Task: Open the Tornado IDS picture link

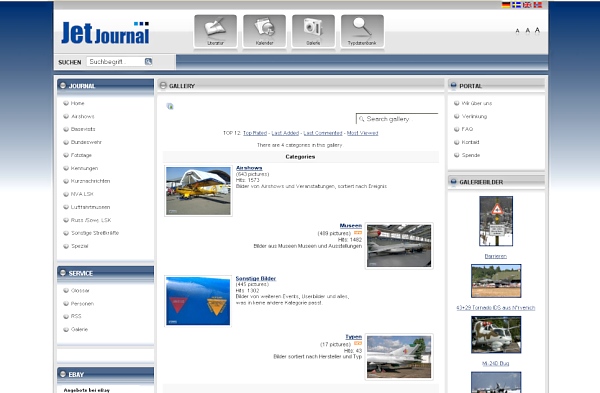Action: [x=496, y=308]
